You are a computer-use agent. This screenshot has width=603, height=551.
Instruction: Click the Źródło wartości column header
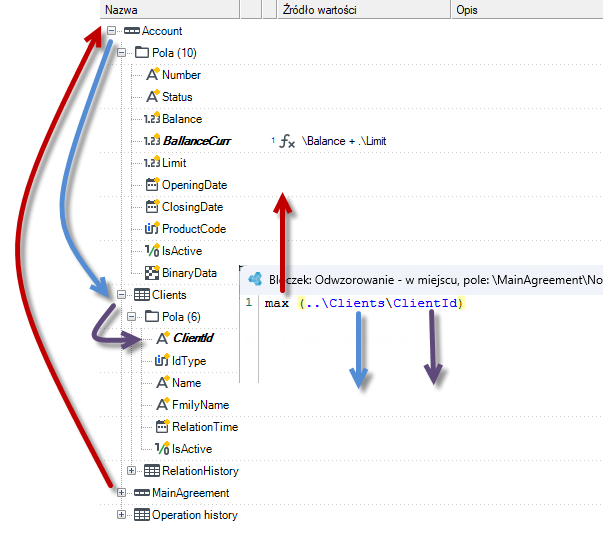pyautogui.click(x=363, y=10)
